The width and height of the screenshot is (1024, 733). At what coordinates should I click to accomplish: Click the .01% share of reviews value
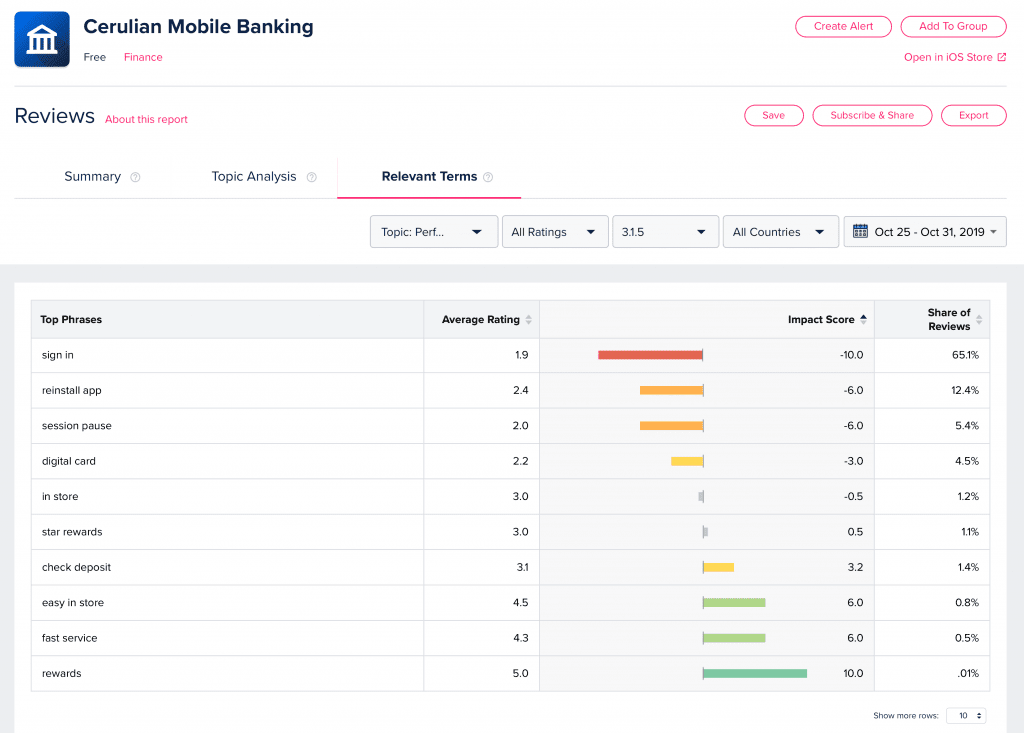[968, 673]
